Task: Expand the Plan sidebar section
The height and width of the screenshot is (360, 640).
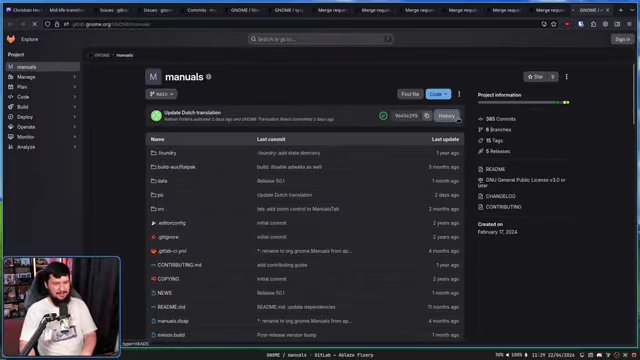Action: coord(42,87)
